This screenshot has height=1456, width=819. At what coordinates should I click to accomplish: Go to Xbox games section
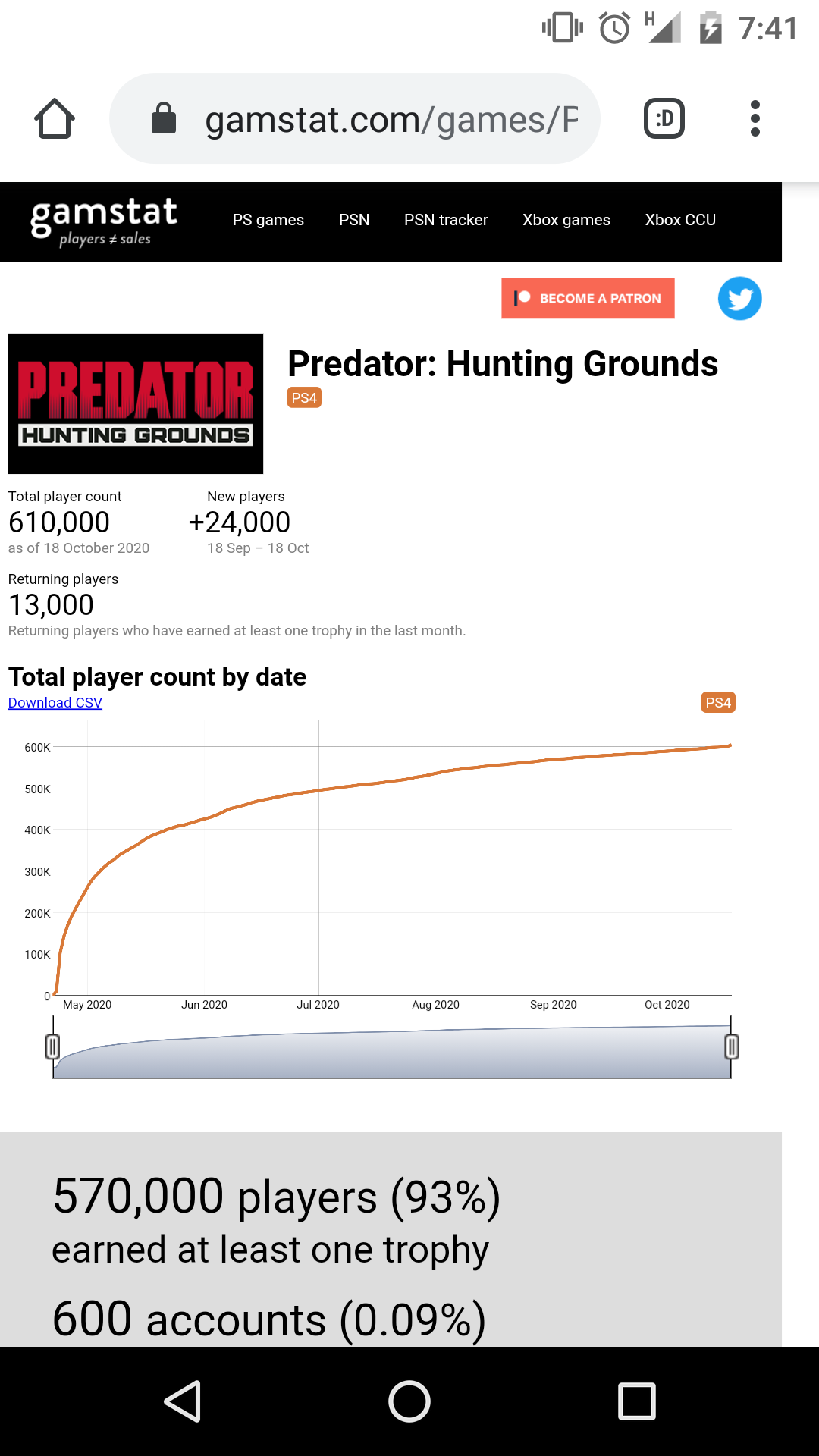[x=566, y=220]
